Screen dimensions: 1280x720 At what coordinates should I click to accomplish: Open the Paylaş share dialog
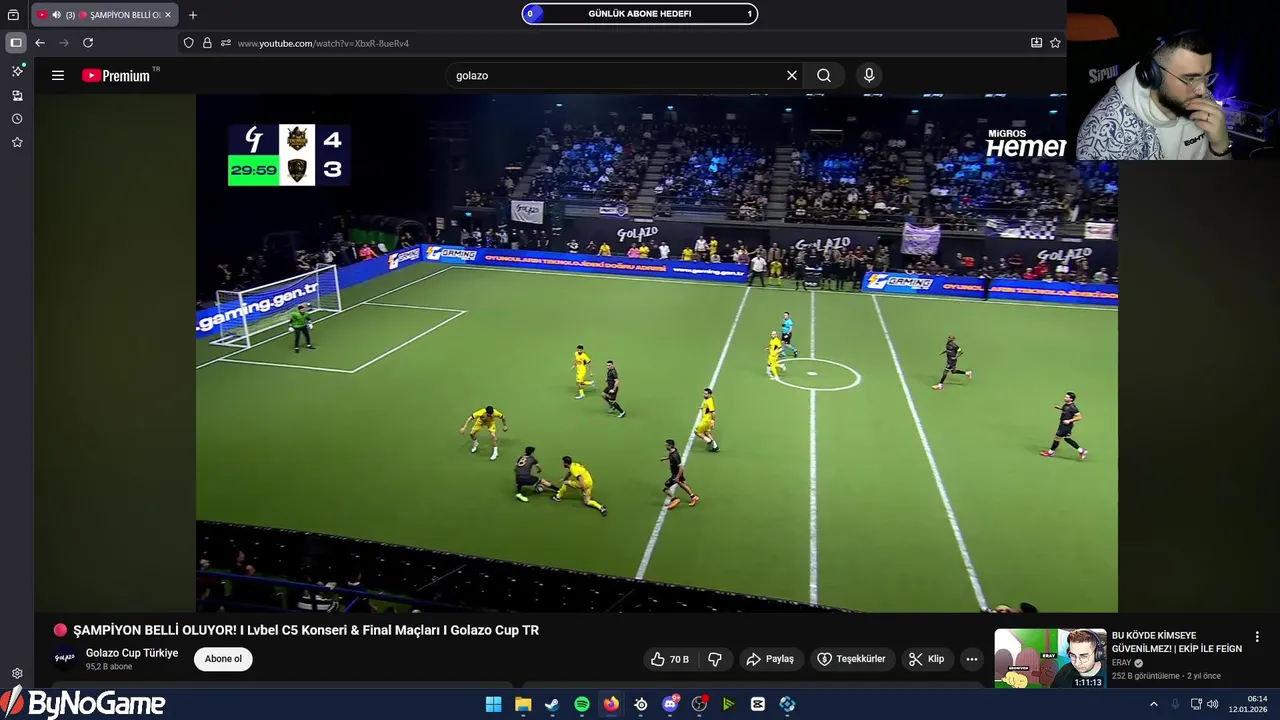tap(770, 659)
